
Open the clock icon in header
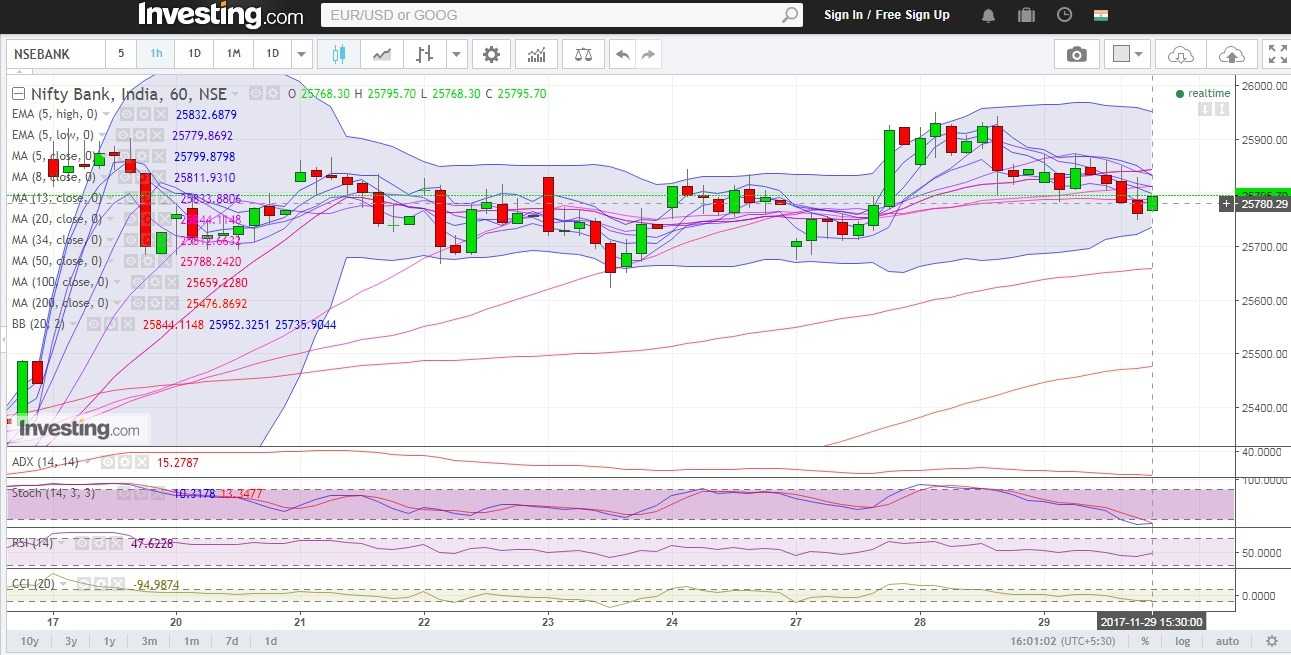click(x=1064, y=15)
